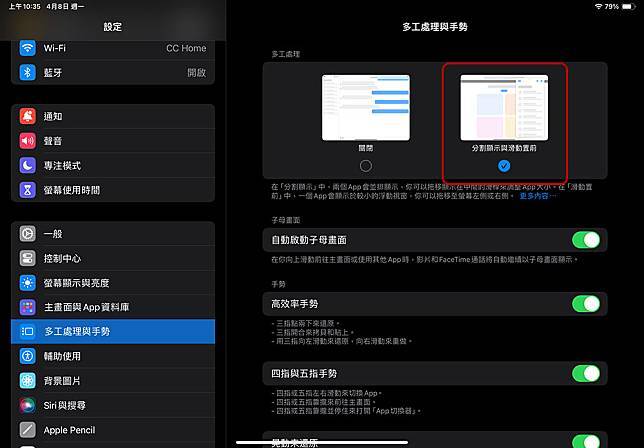Tap the 設定 sidebar title
Screen dimensions: 644x448
pyautogui.click(x=113, y=27)
